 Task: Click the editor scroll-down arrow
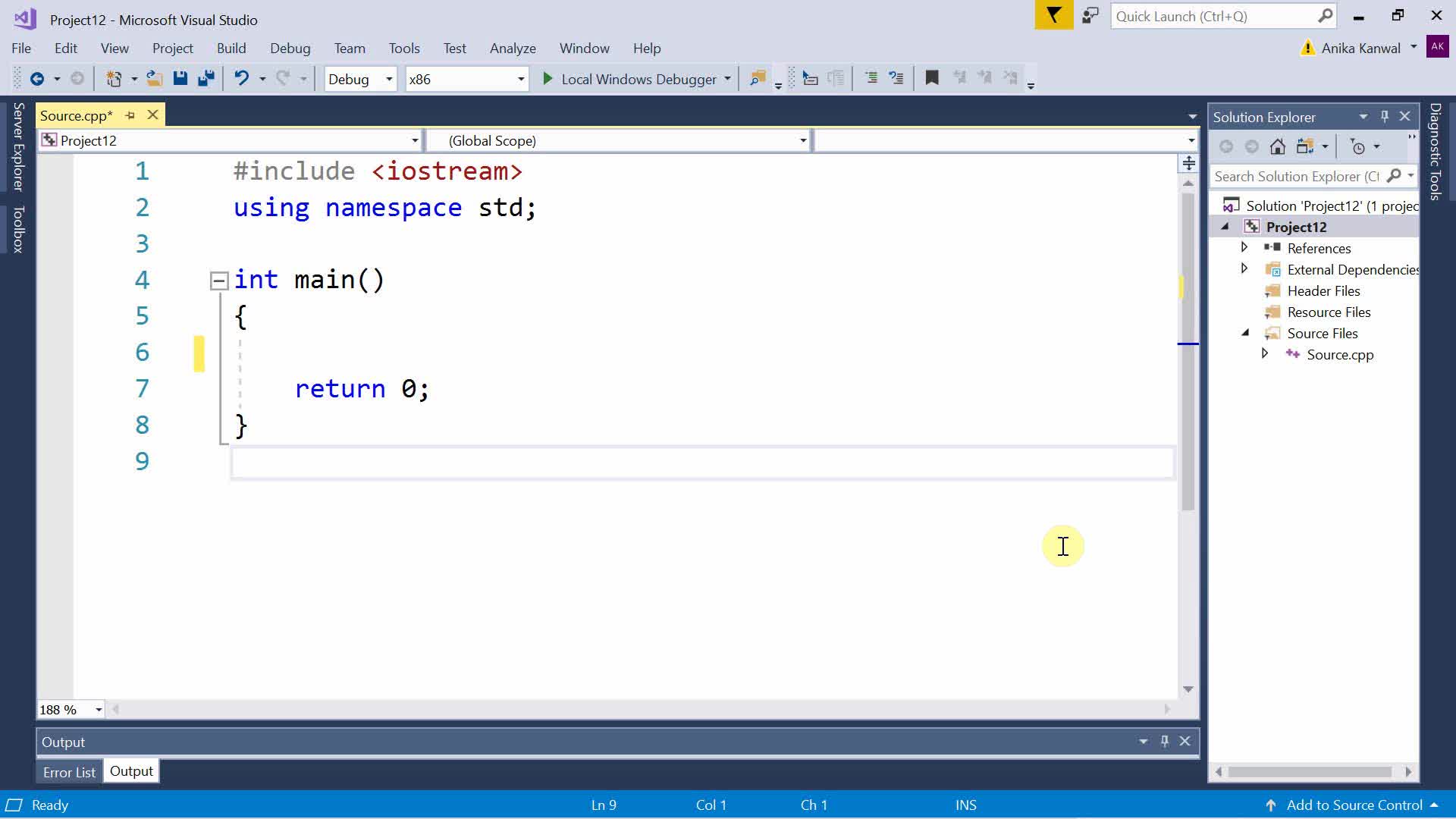click(1188, 689)
